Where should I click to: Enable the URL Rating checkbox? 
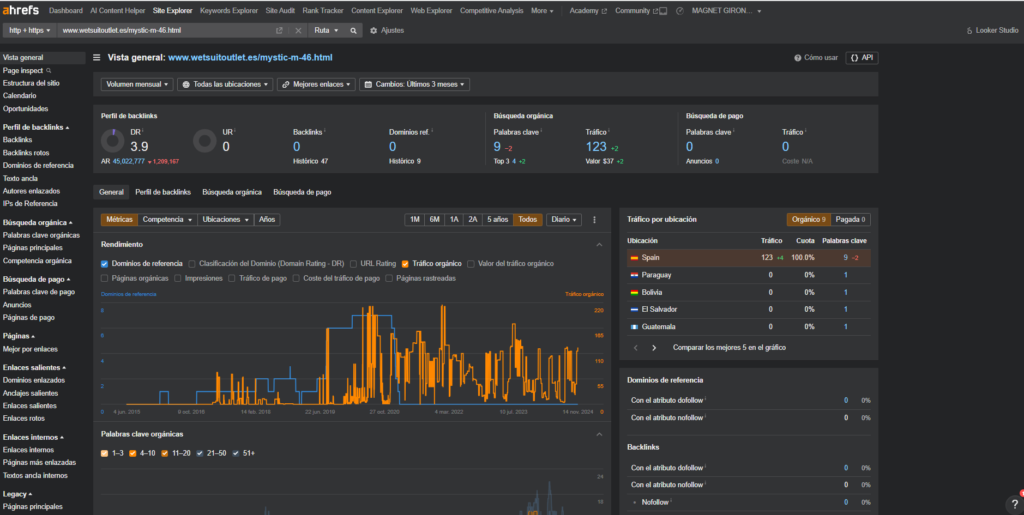[353, 264]
